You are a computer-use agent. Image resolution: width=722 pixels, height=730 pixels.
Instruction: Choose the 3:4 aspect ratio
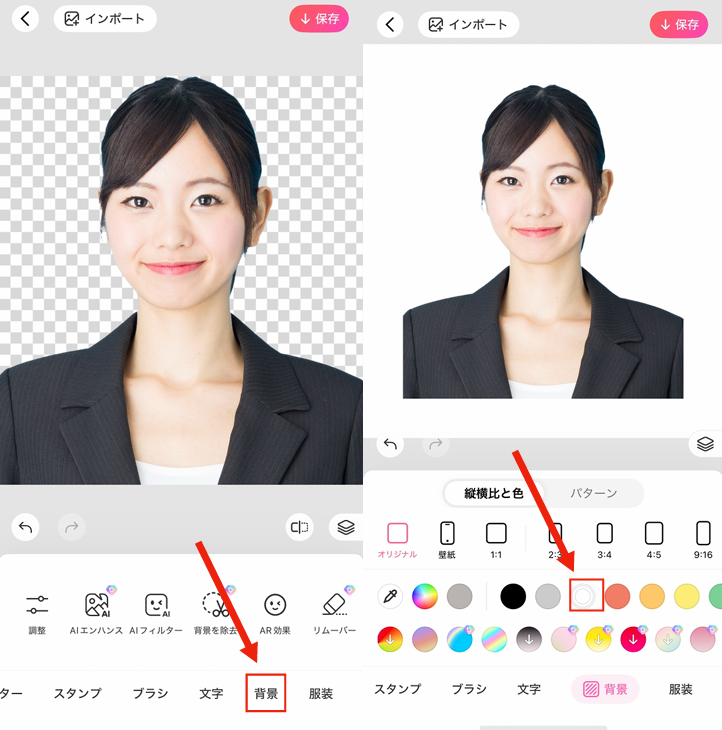pyautogui.click(x=604, y=540)
